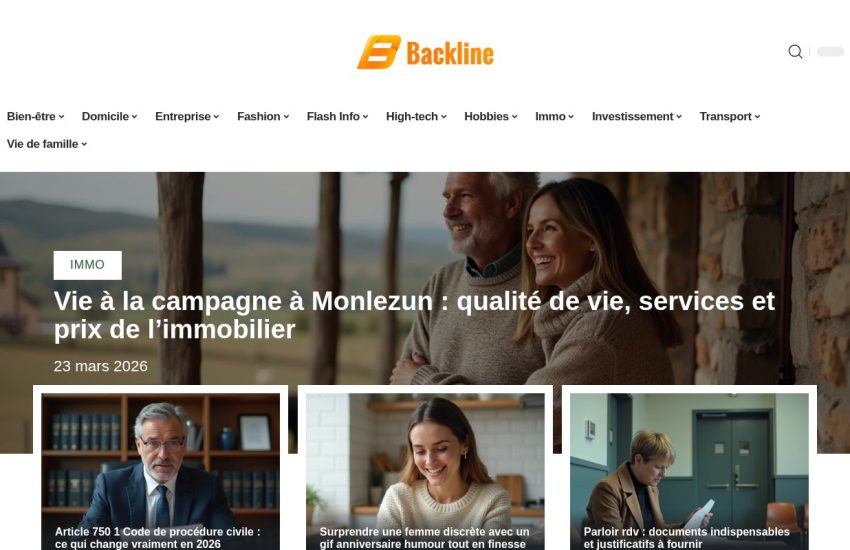This screenshot has width=850, height=550.
Task: Open the Hobbies menu
Action: (491, 117)
